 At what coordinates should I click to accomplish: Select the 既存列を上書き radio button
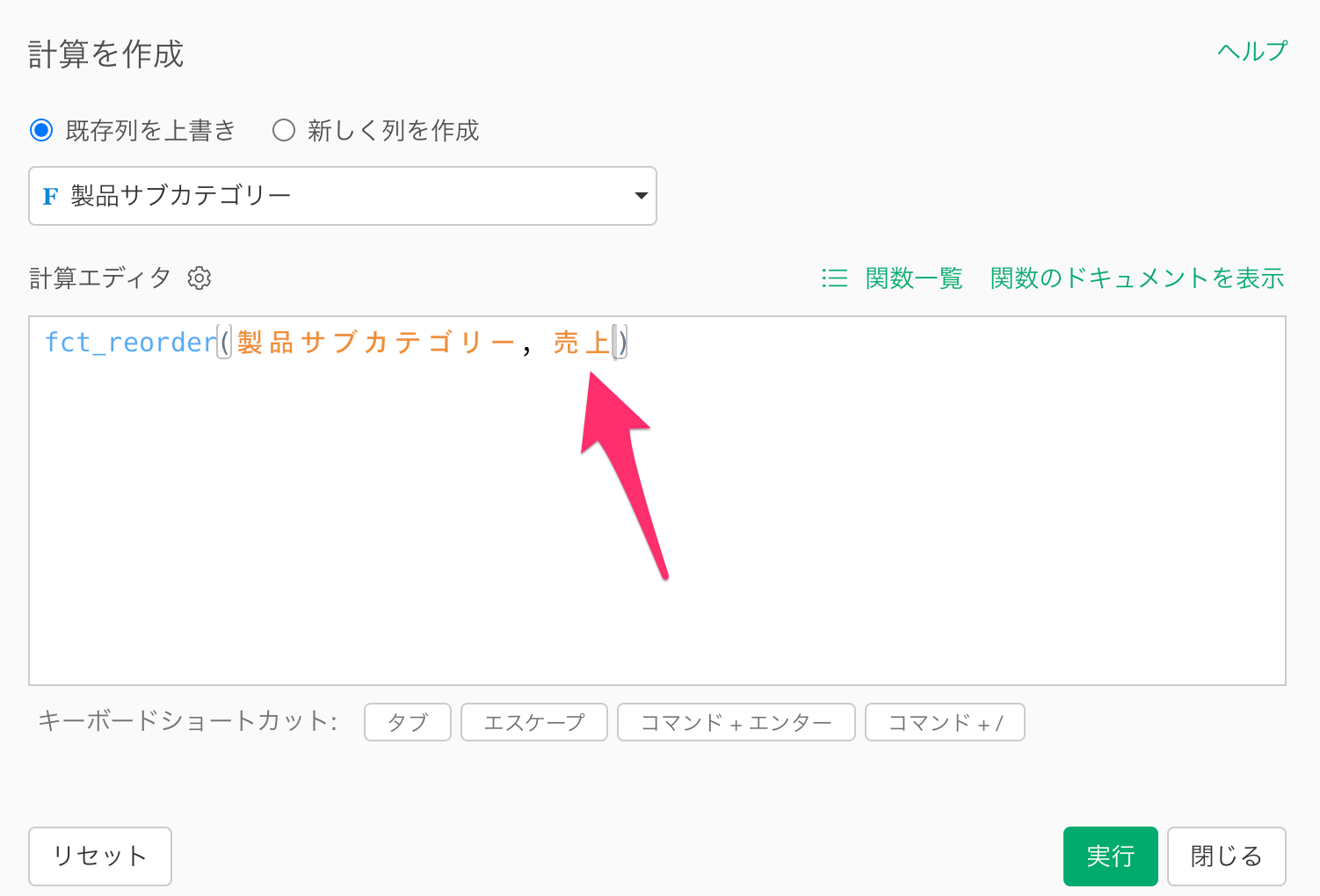41,131
